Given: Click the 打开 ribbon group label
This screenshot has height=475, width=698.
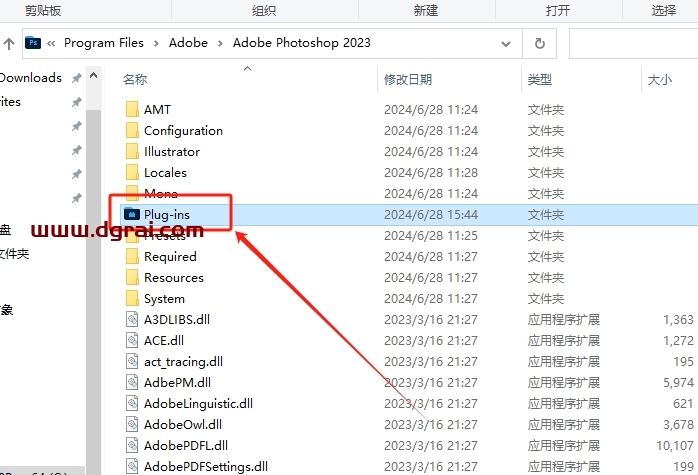Looking at the screenshot, I should click(558, 10).
